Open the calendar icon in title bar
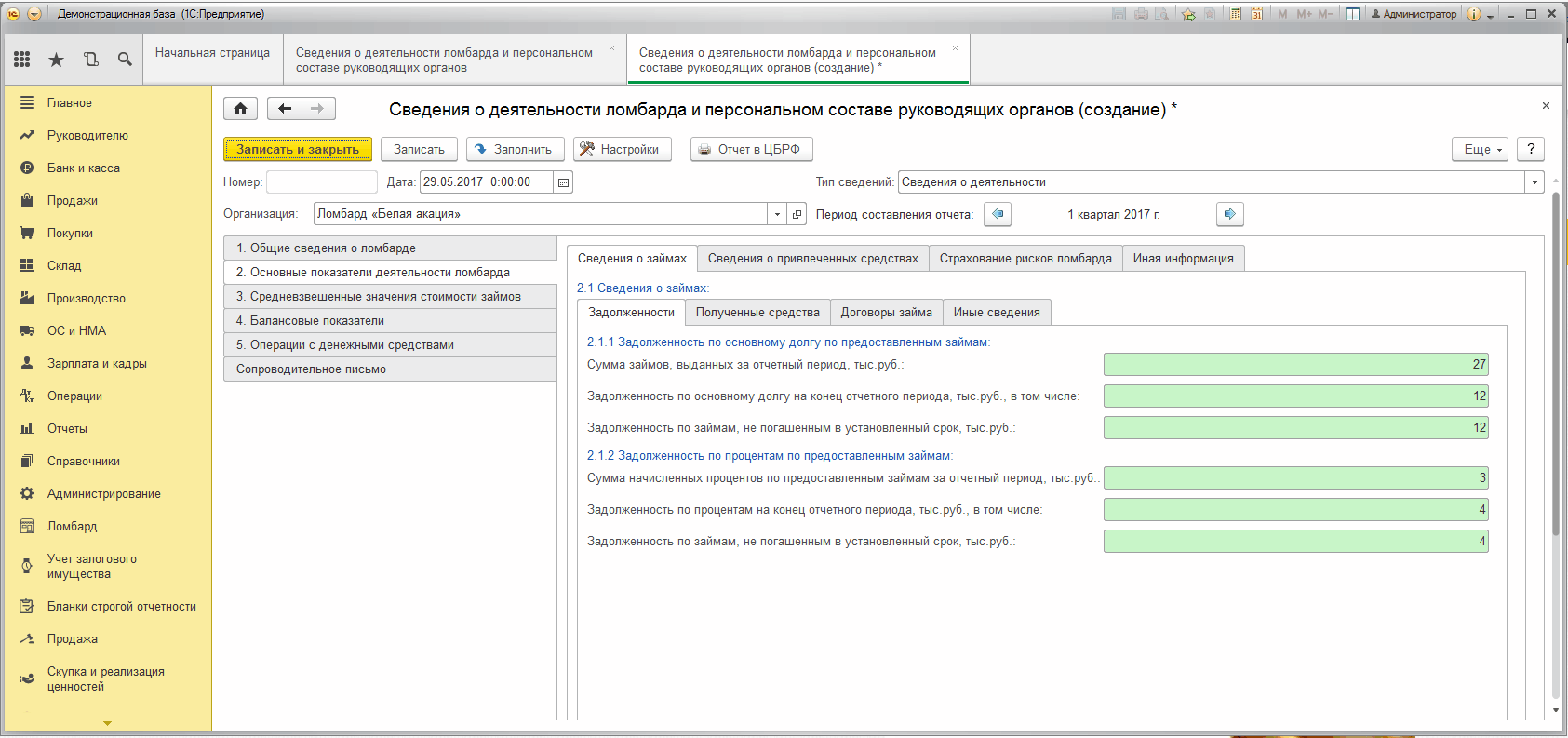Image resolution: width=1568 pixels, height=738 pixels. click(1257, 14)
